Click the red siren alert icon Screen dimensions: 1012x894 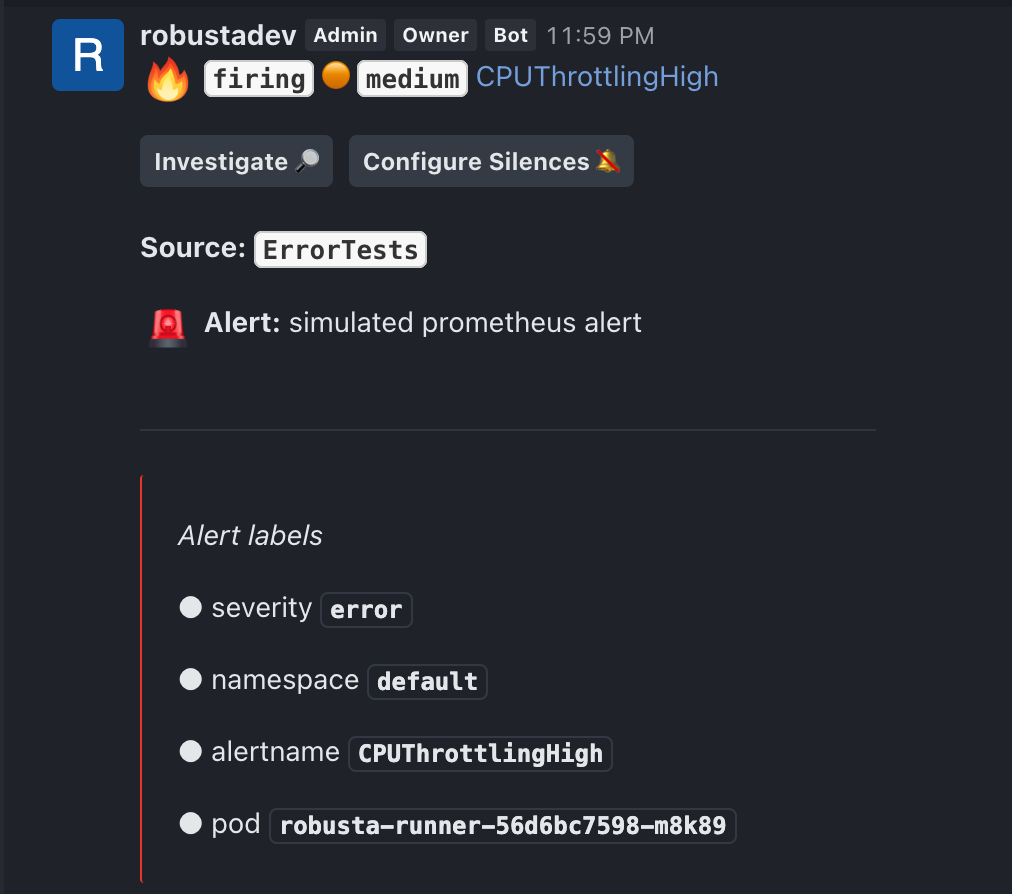pos(168,327)
